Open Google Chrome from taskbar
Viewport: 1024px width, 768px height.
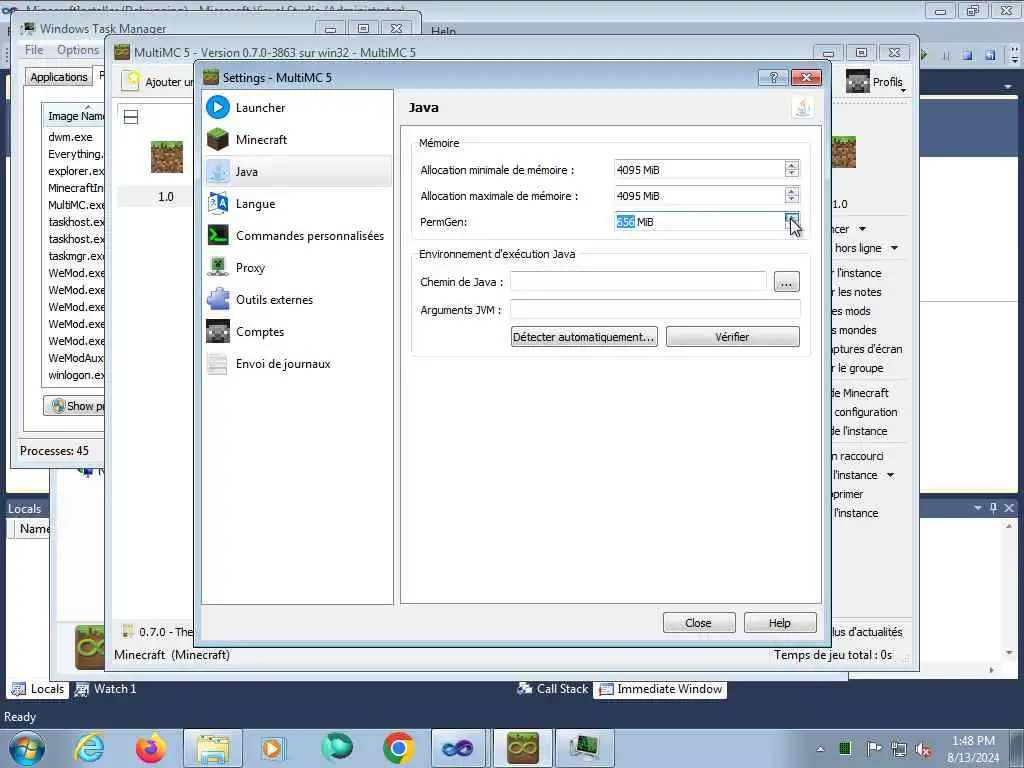(398, 748)
